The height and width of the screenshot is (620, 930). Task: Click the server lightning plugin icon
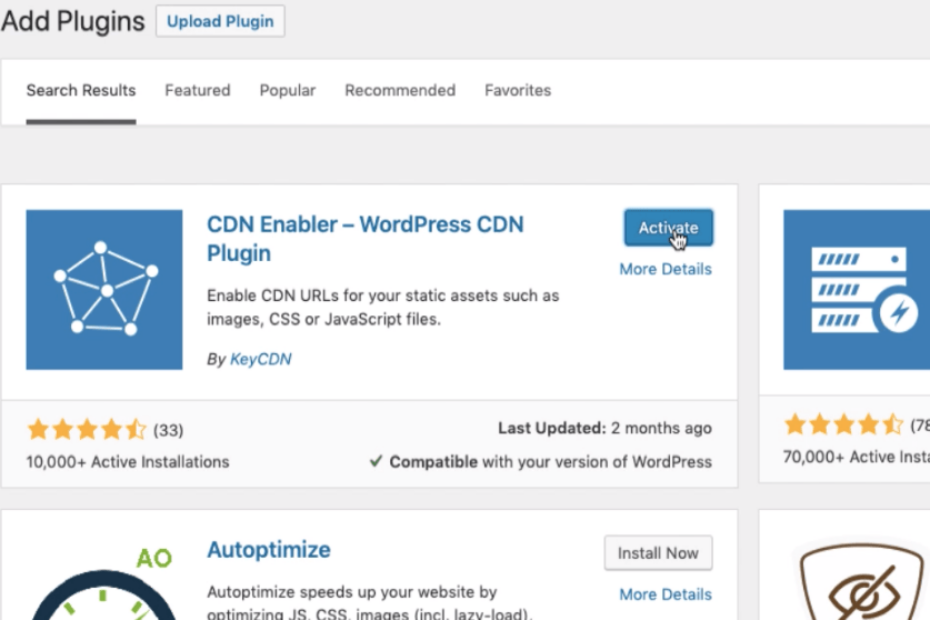[x=856, y=290]
